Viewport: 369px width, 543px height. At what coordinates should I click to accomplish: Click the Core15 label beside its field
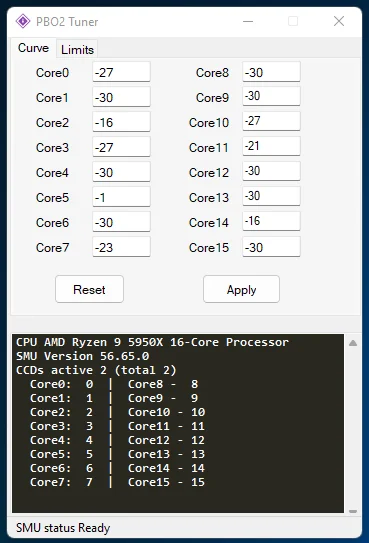coord(209,248)
